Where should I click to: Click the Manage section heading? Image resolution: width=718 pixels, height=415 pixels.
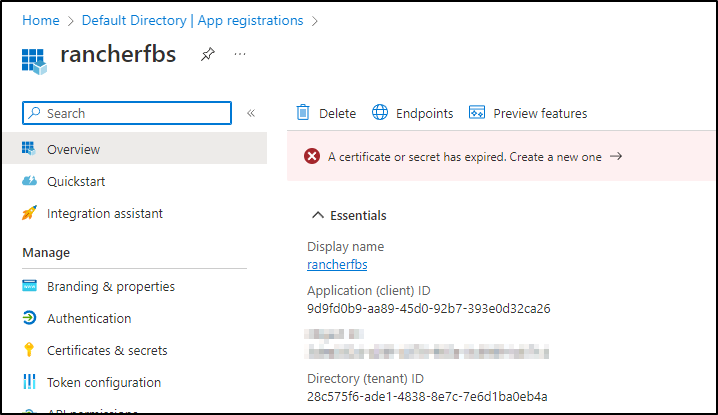pos(46,253)
